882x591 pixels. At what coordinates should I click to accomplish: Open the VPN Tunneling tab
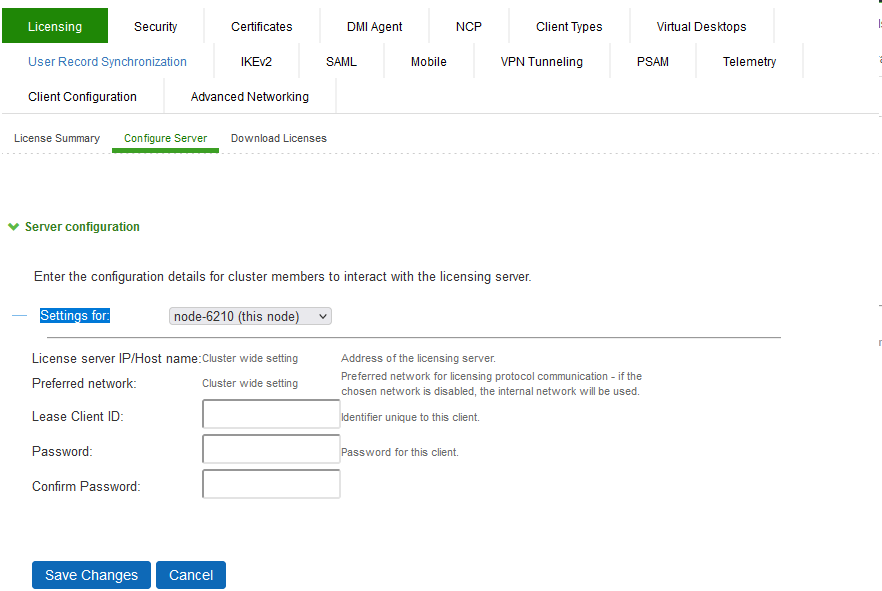tap(542, 61)
